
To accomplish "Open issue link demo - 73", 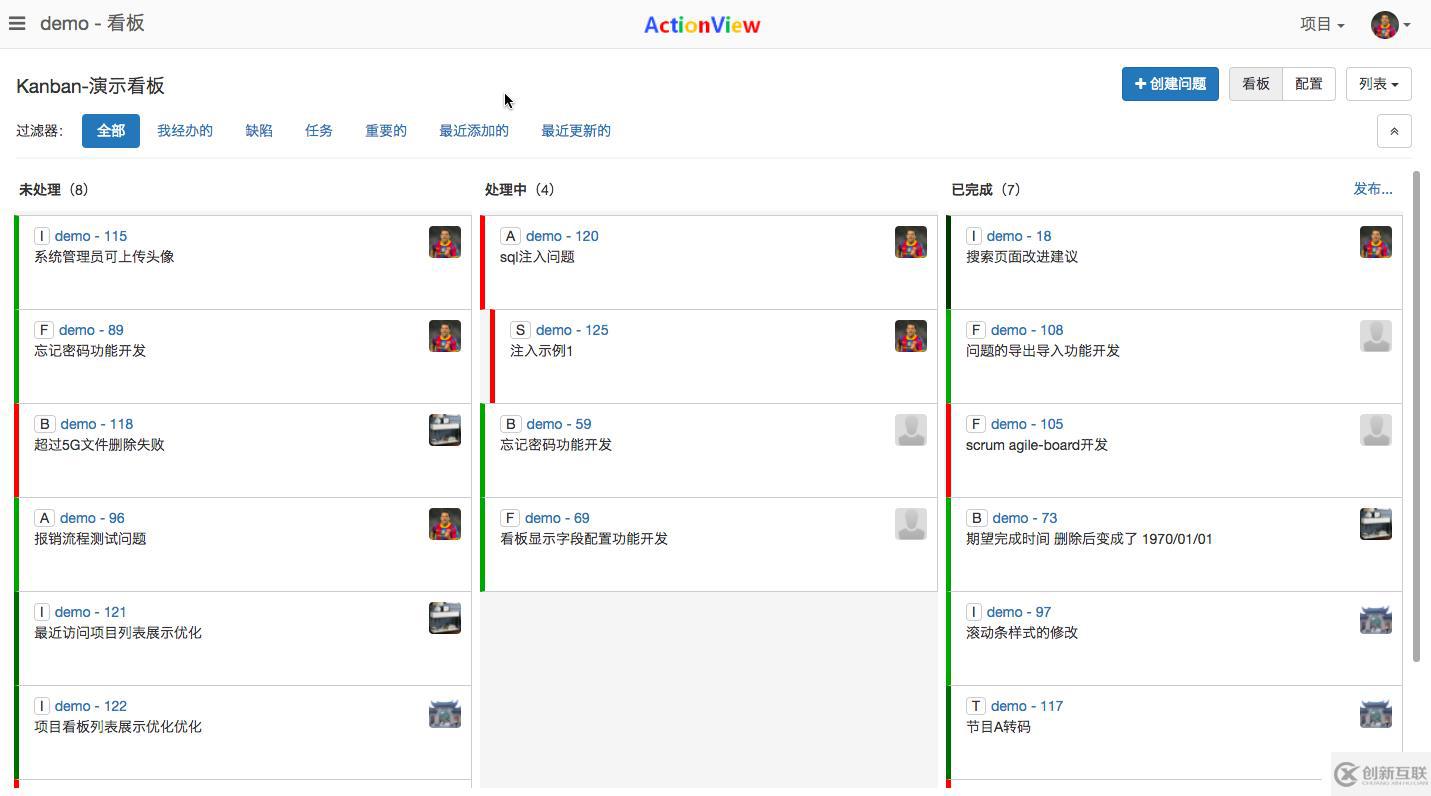I will pos(1025,518).
